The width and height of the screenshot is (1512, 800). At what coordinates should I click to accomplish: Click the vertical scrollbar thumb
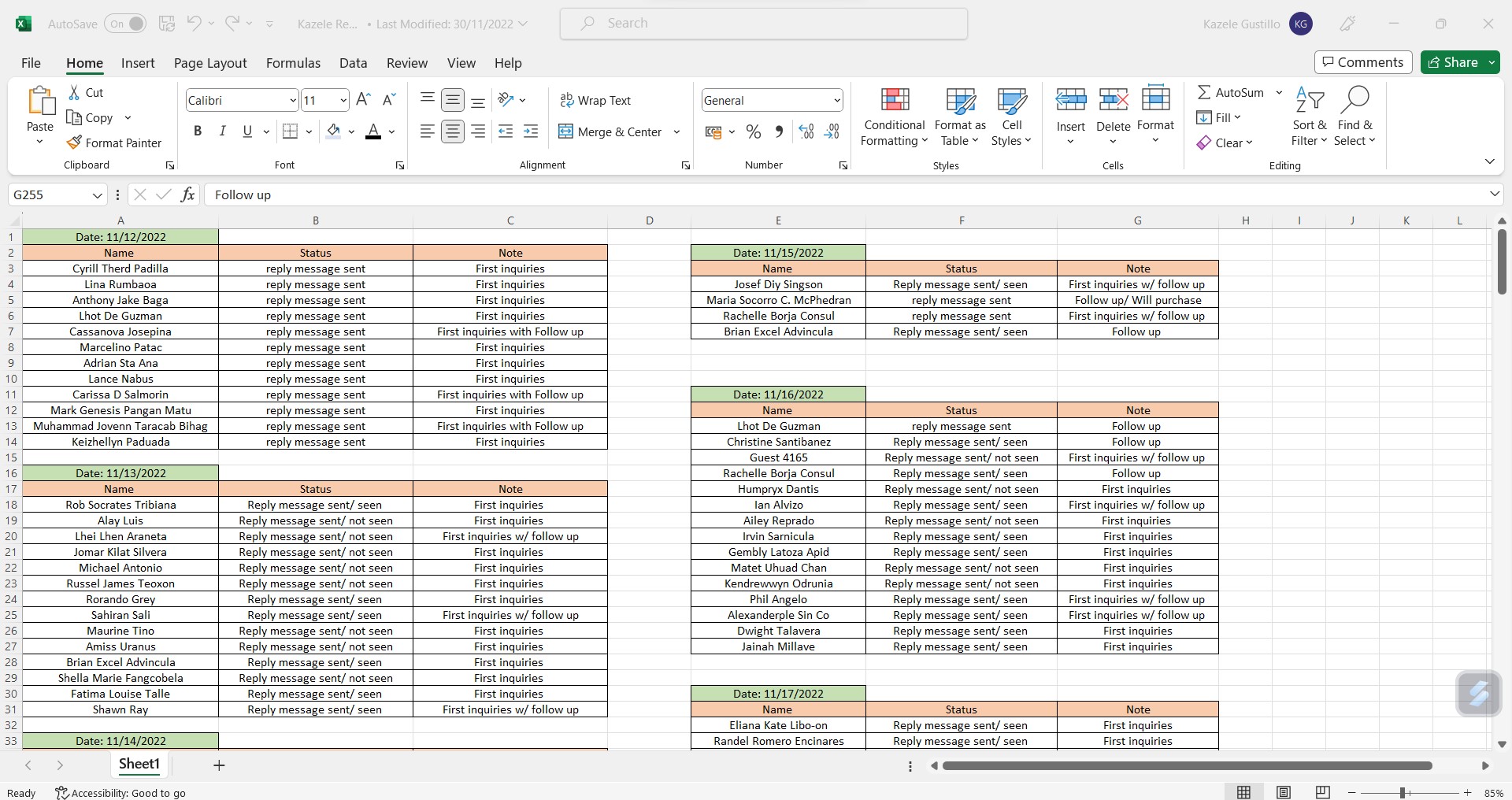pos(1501,261)
